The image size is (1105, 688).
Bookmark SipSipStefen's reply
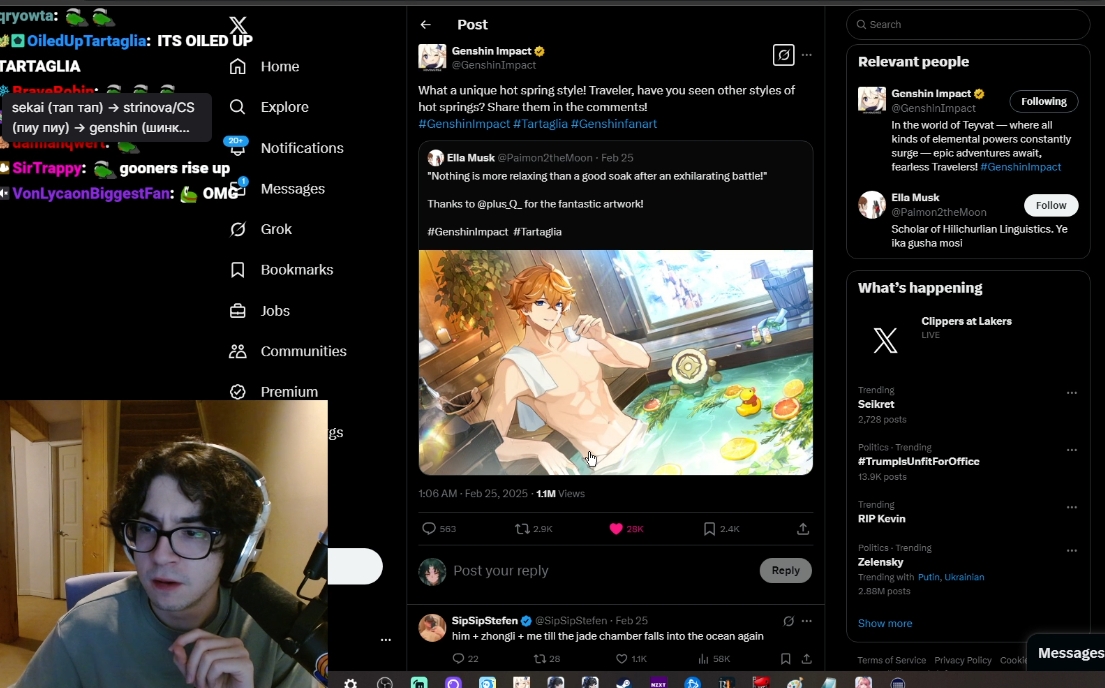(785, 658)
